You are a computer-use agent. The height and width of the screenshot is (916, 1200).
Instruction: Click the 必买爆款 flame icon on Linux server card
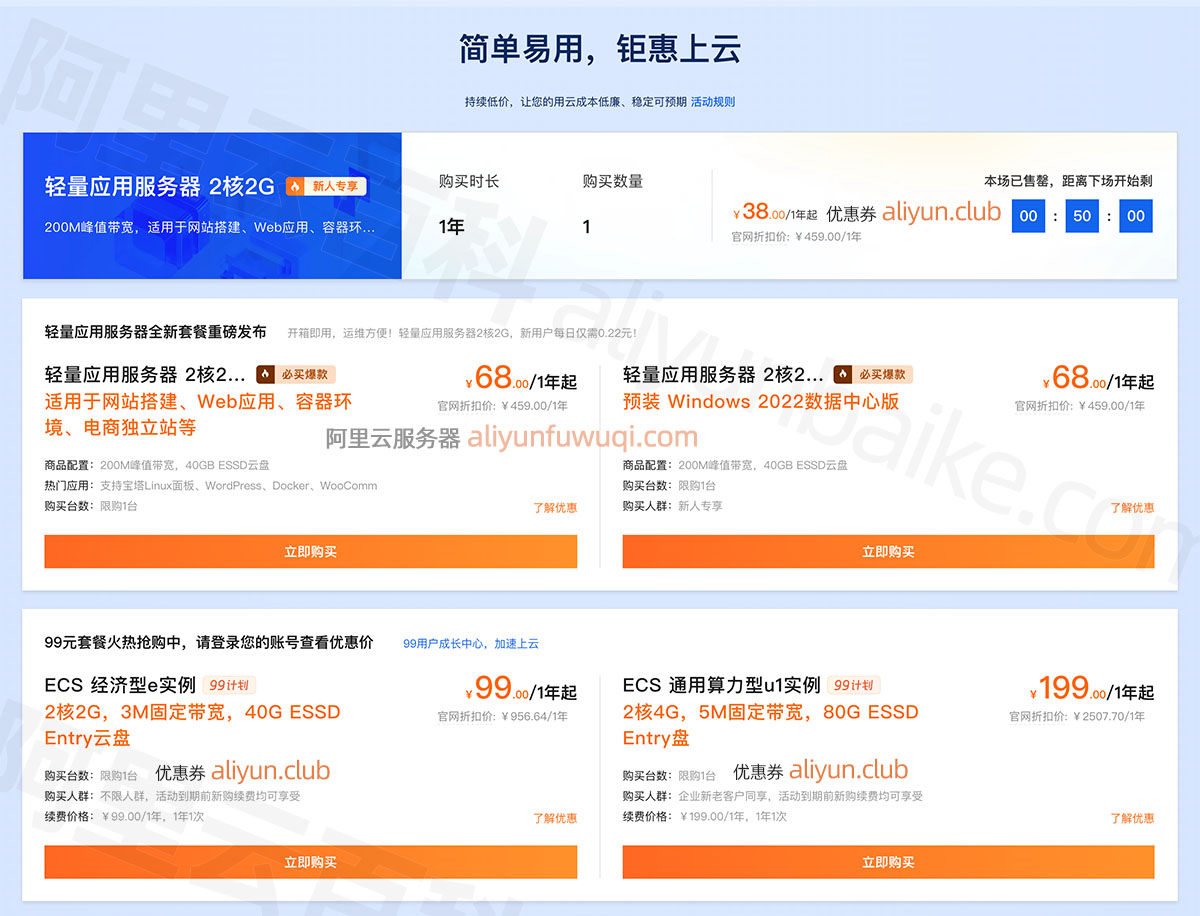click(266, 374)
